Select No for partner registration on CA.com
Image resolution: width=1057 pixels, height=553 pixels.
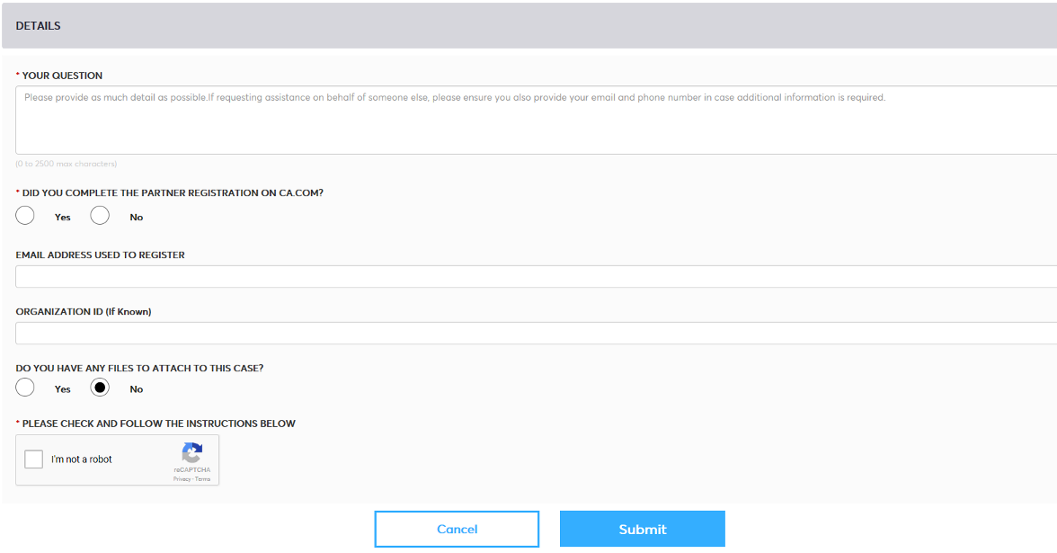point(100,216)
